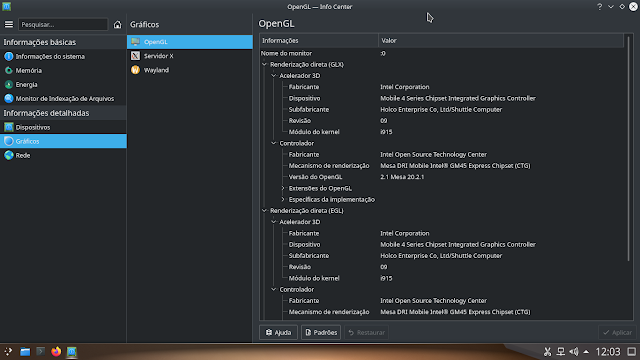
Task: Launch Firefox from the taskbar
Action: (56, 351)
